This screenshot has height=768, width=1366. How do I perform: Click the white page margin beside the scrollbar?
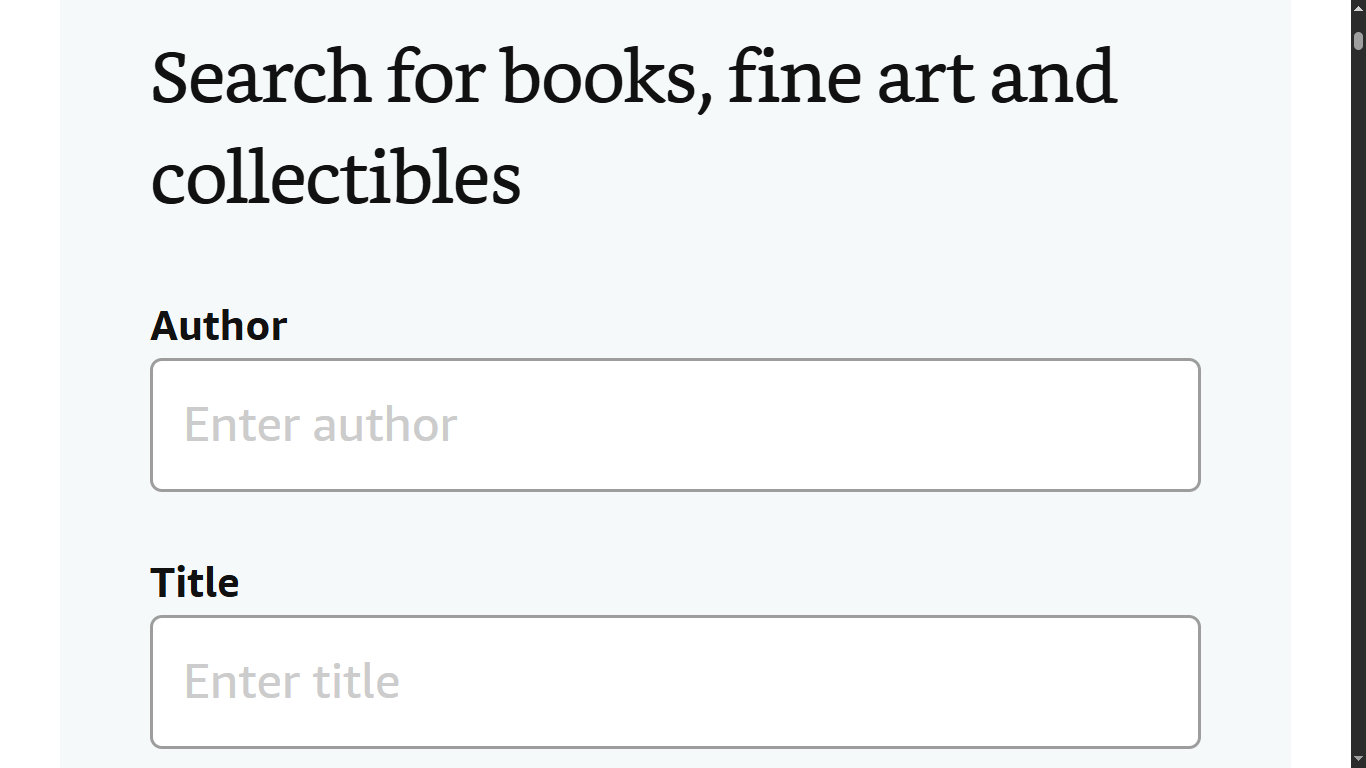point(1320,400)
